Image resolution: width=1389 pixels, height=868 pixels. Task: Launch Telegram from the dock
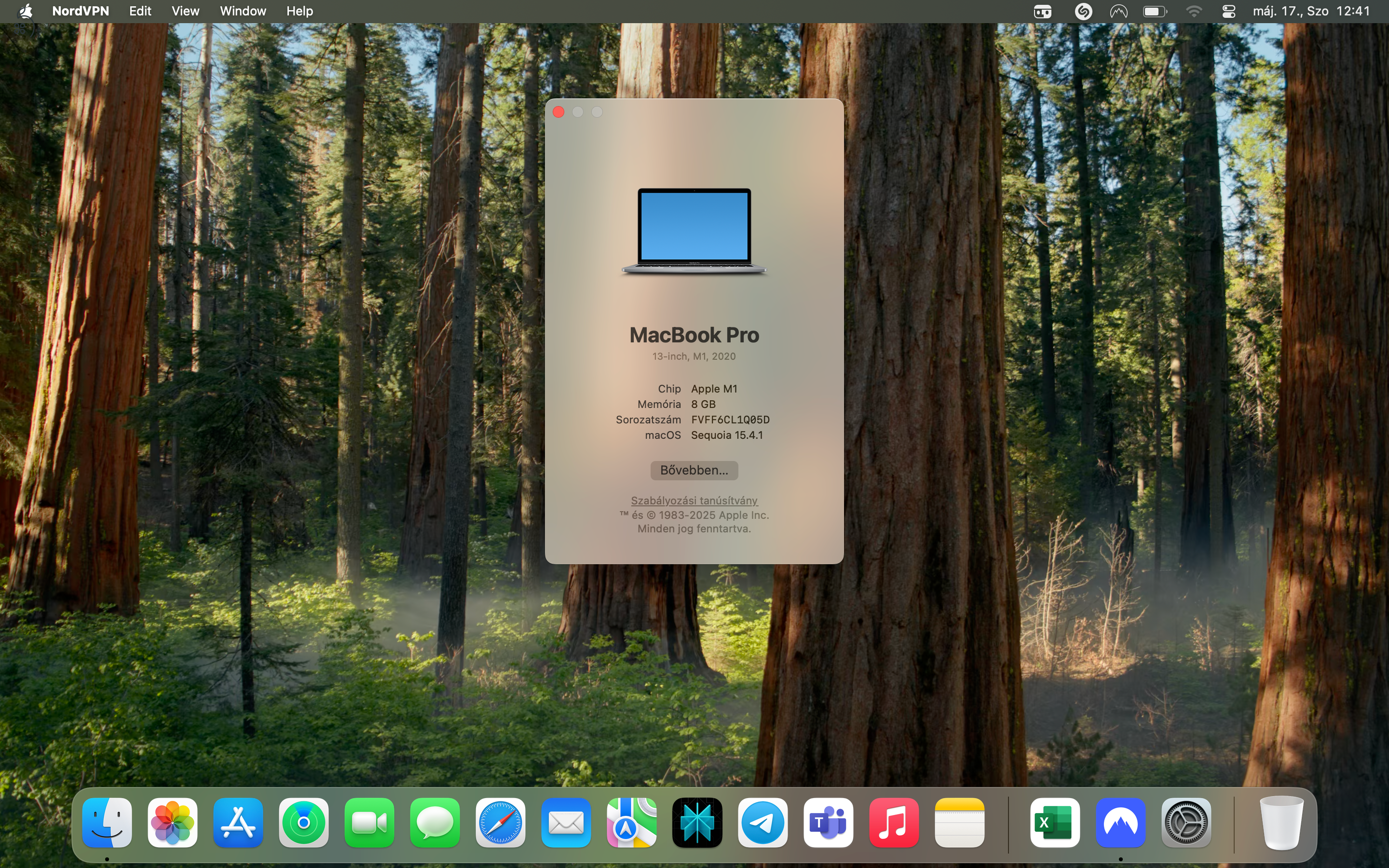pos(763,822)
